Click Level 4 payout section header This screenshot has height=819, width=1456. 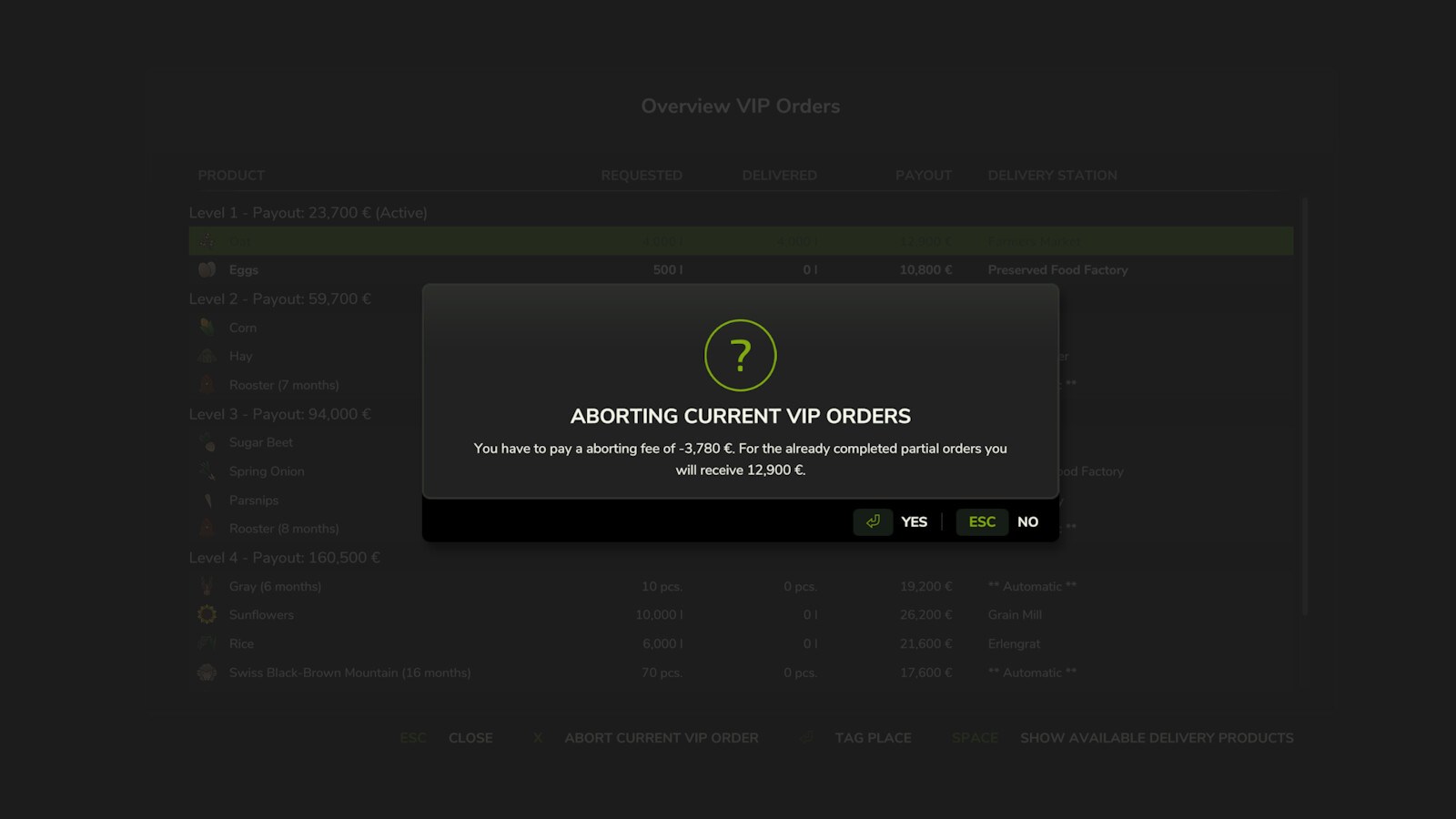click(x=285, y=557)
